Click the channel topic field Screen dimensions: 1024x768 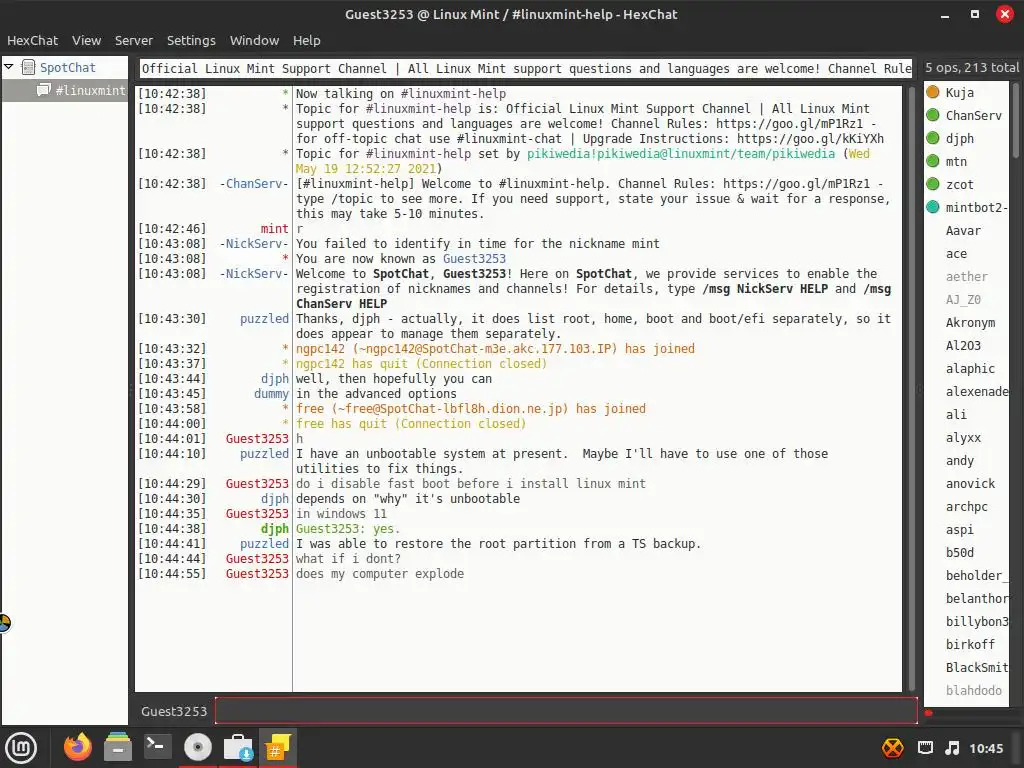pyautogui.click(x=526, y=69)
